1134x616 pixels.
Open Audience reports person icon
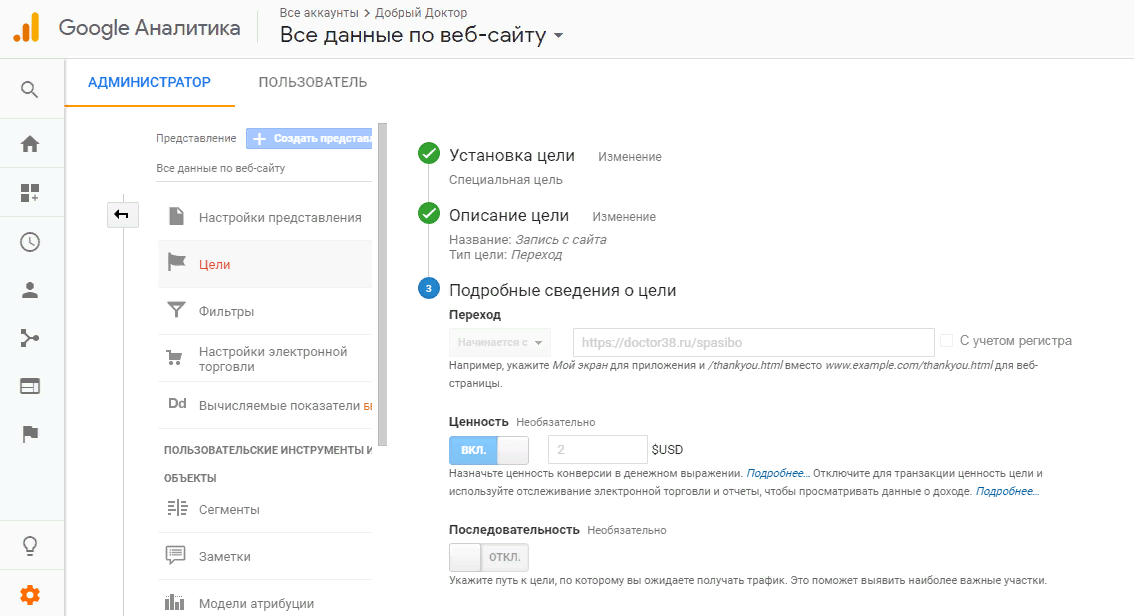(x=30, y=290)
